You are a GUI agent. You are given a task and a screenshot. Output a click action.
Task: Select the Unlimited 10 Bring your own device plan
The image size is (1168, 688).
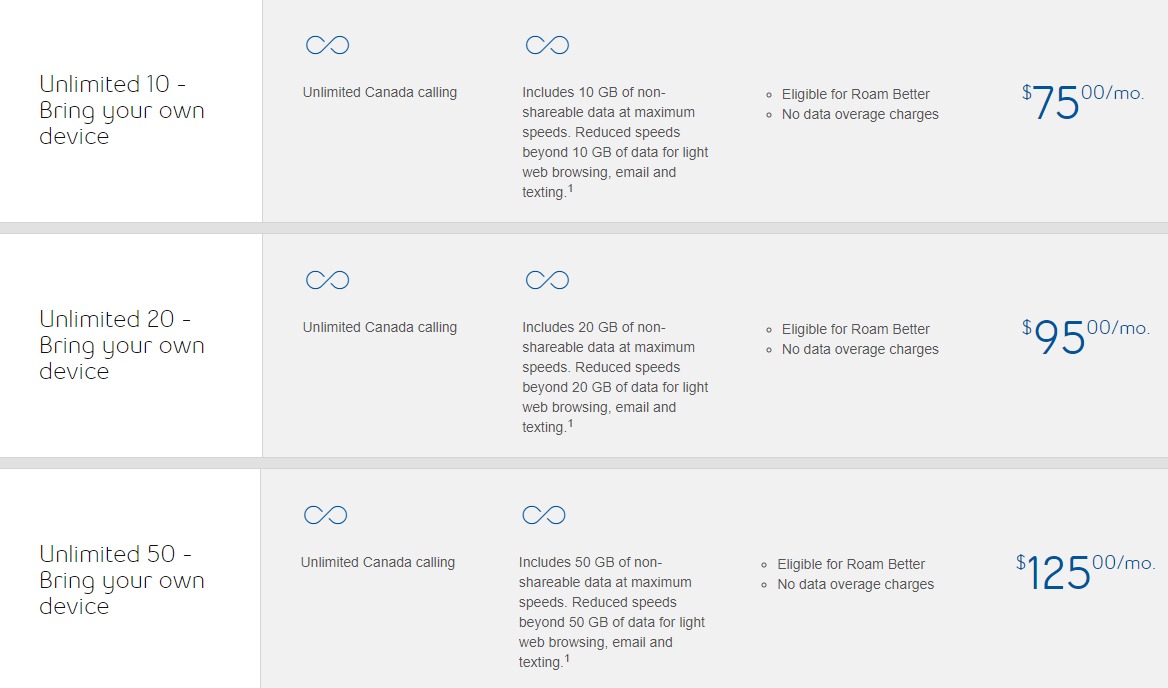(x=121, y=110)
